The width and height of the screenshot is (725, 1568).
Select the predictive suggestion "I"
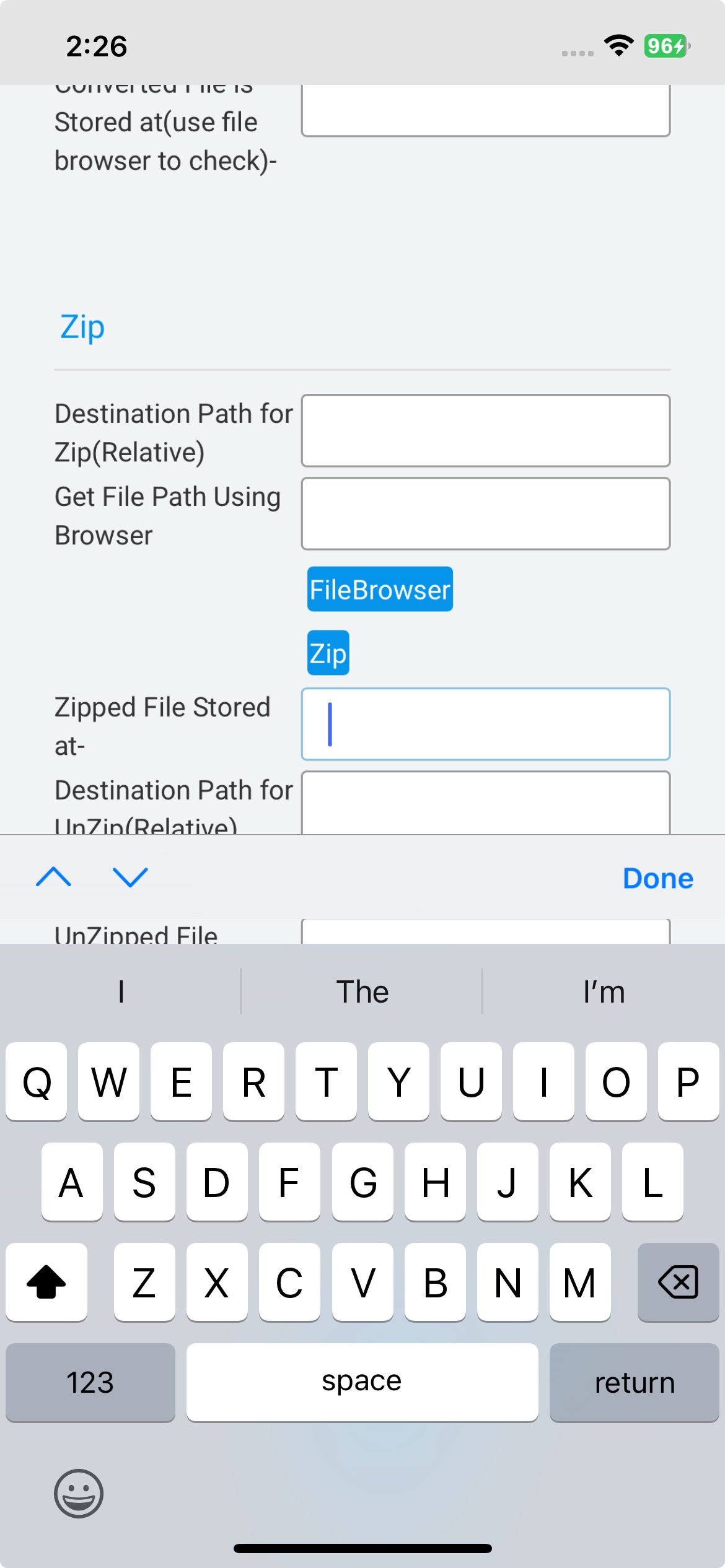[x=120, y=991]
